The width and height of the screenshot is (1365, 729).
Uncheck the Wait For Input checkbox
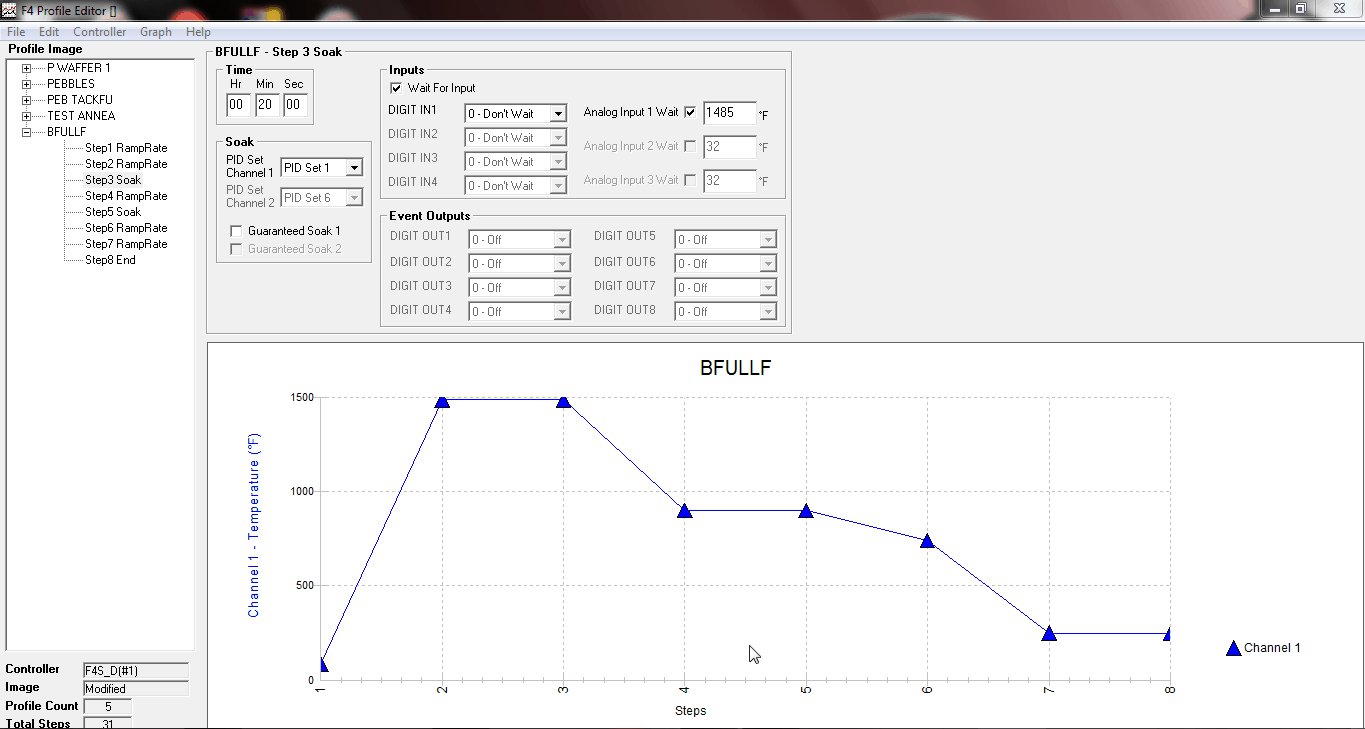tap(396, 88)
